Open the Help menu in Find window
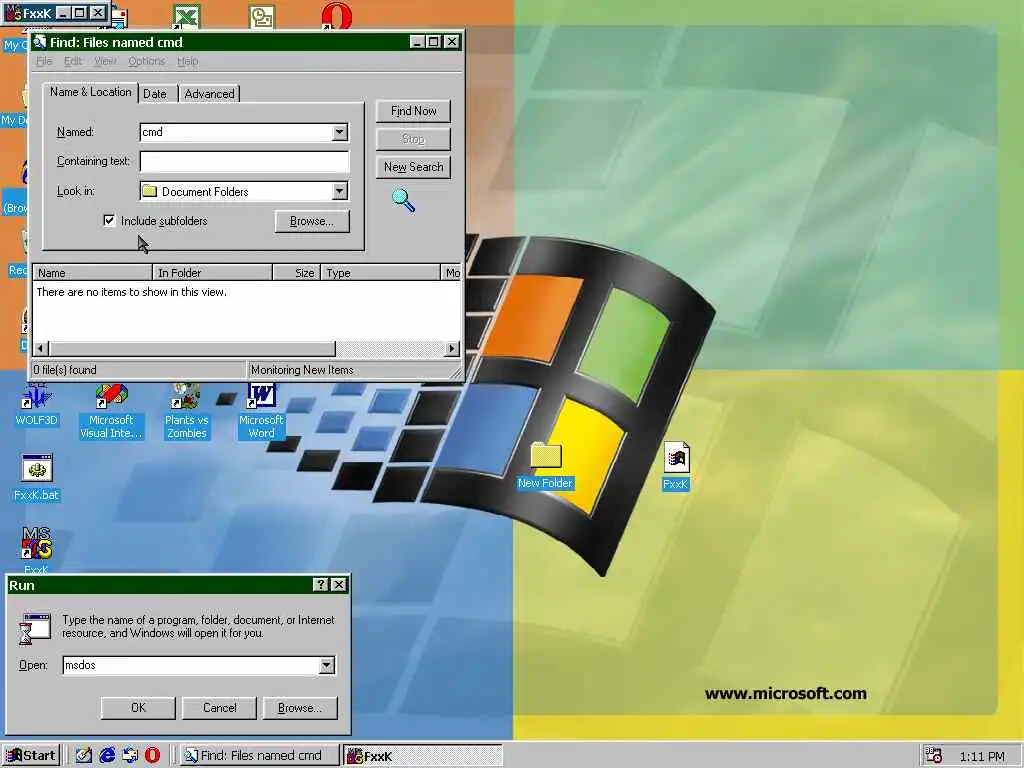This screenshot has height=768, width=1024. click(x=187, y=61)
